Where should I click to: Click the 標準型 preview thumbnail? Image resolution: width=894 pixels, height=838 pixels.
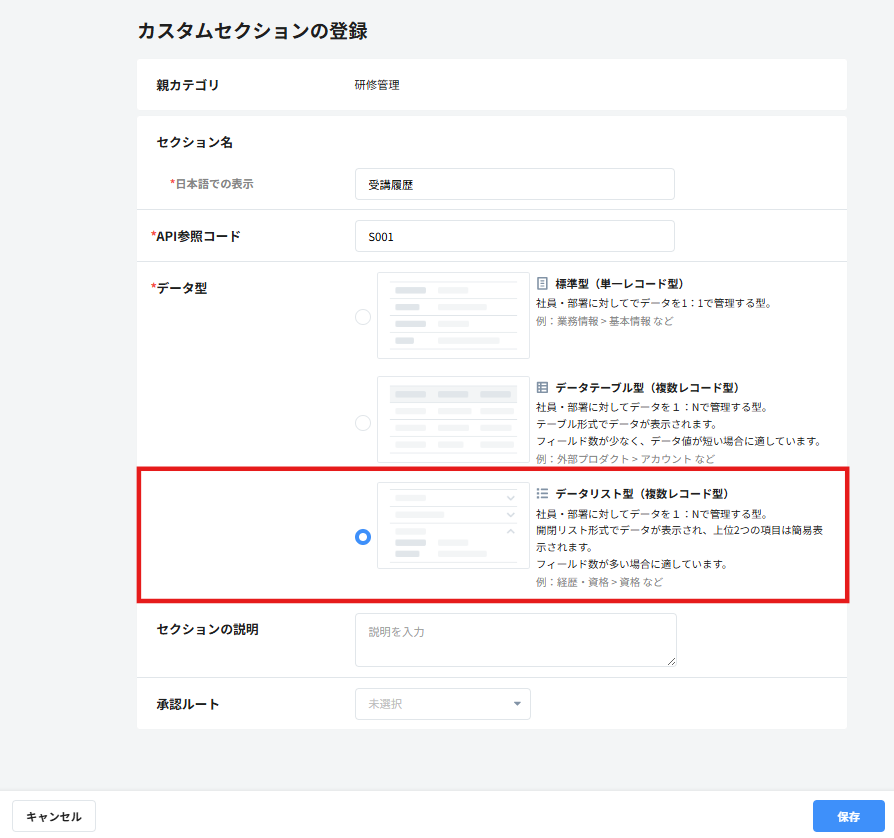click(x=453, y=316)
